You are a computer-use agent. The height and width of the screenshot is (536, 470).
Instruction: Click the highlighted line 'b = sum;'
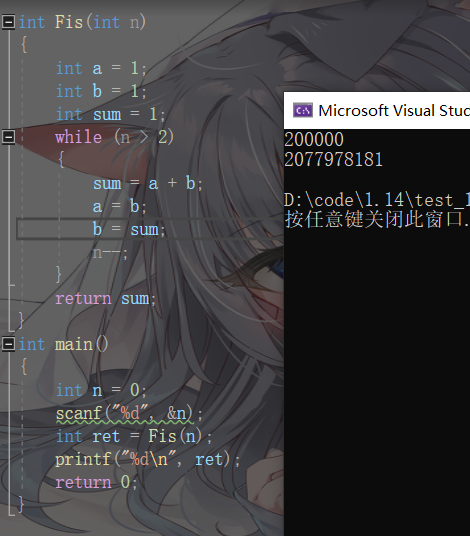tap(129, 229)
